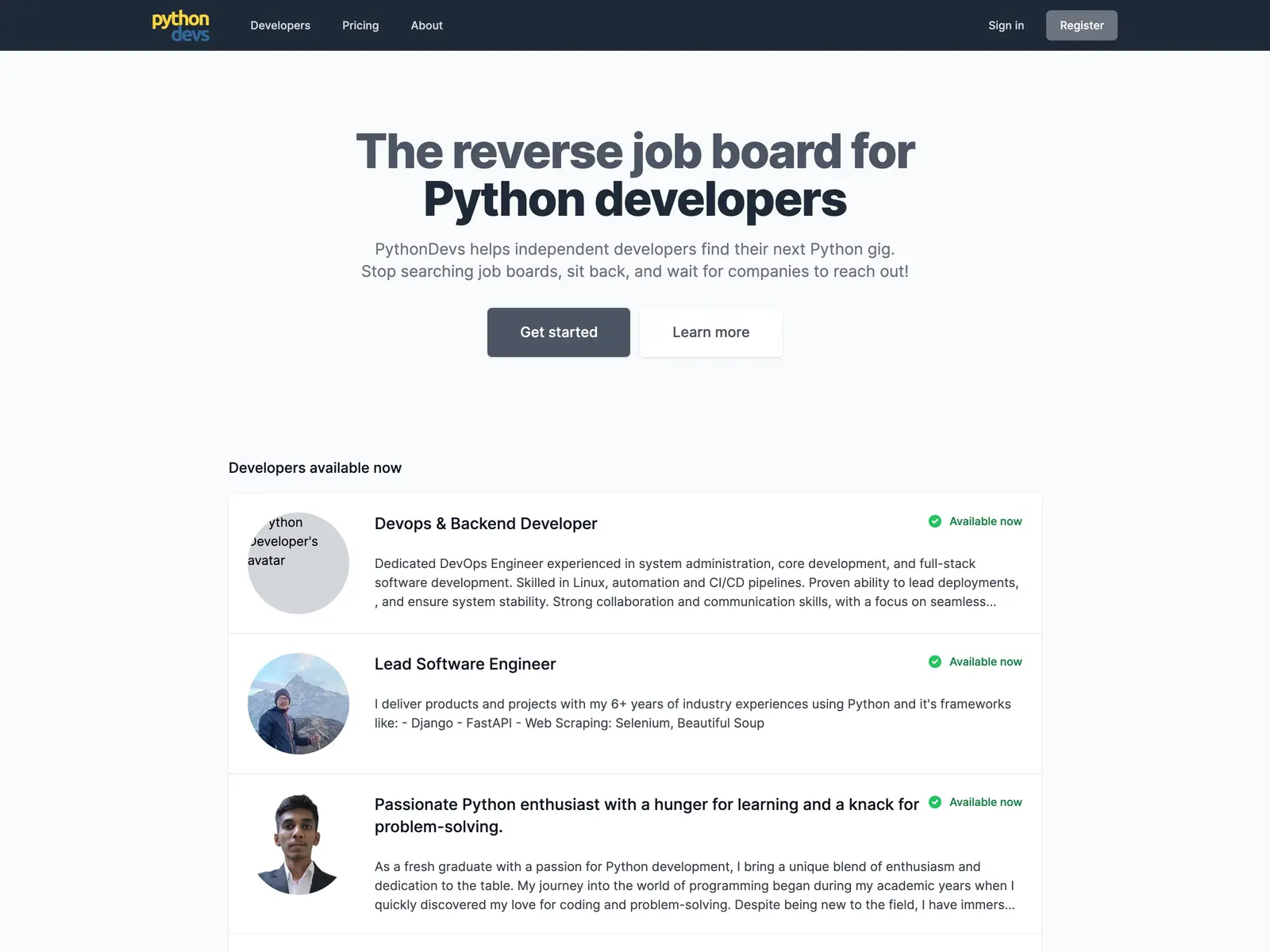Open the Lead Software Engineer profile title

pos(465,664)
